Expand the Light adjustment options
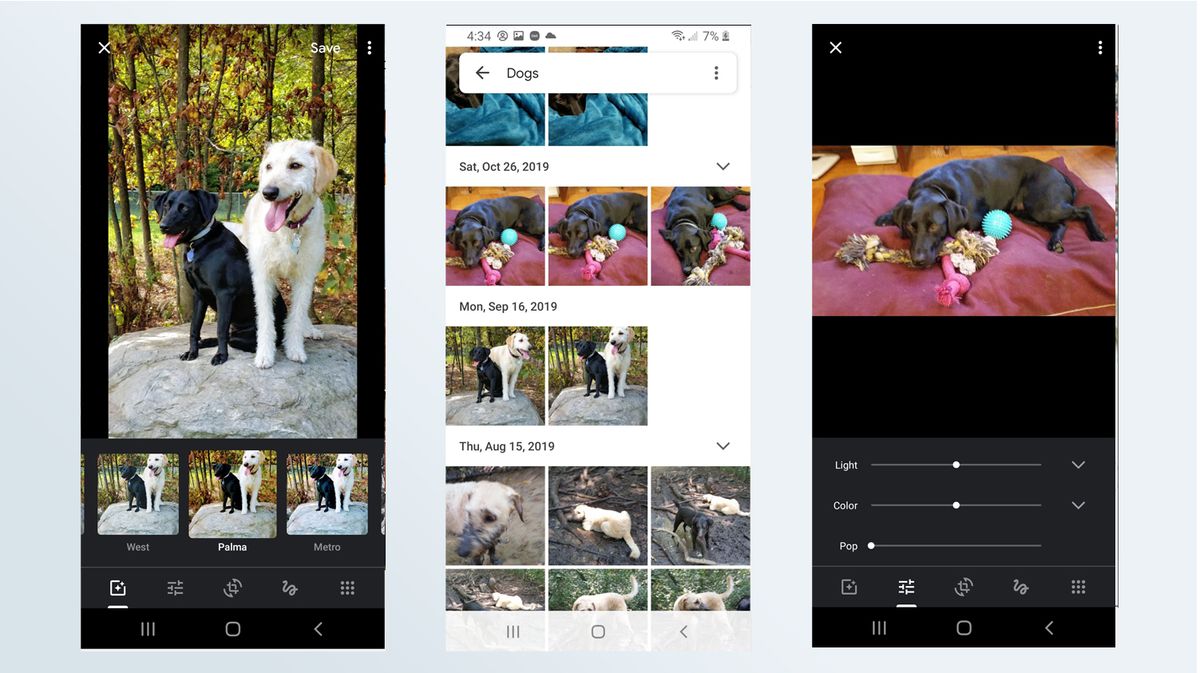The height and width of the screenshot is (673, 1200). tap(1078, 464)
